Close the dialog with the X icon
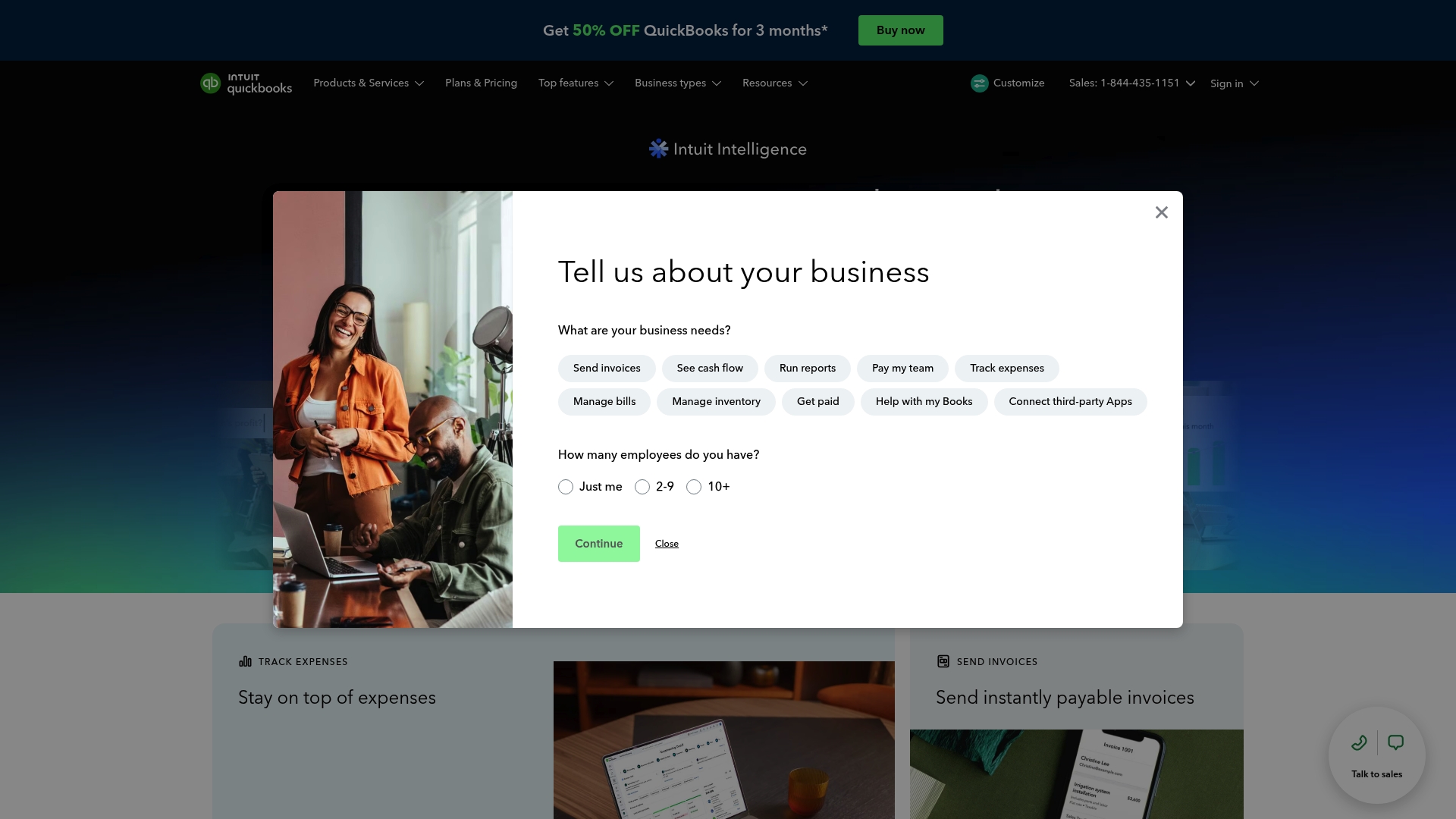Screen dimensions: 1456x819 [1161, 212]
